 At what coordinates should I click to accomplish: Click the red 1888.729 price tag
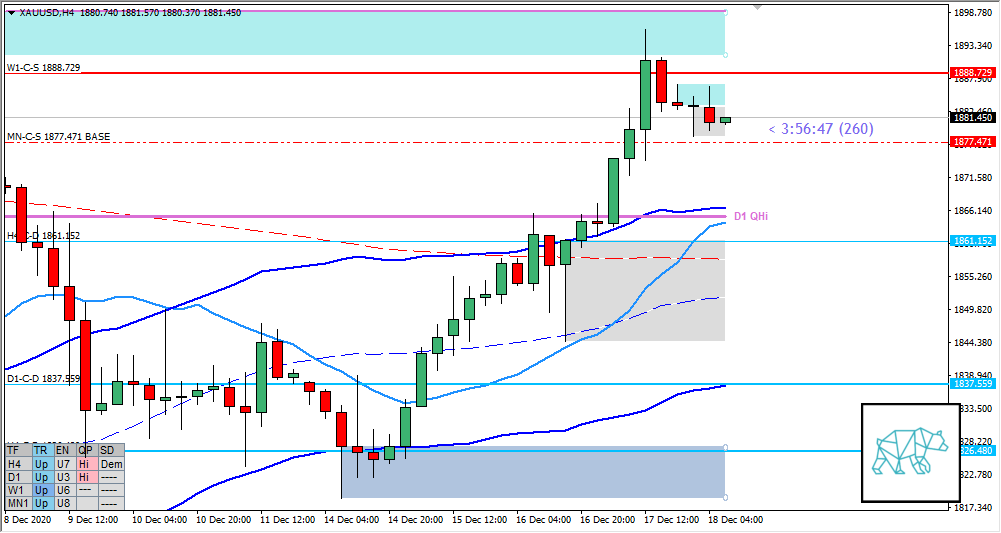[972, 73]
